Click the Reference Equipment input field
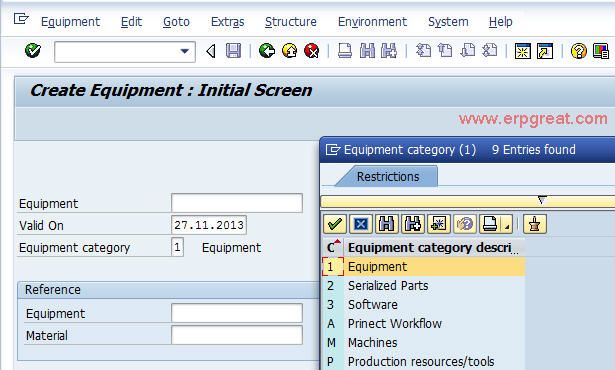This screenshot has width=615, height=370. coord(237,313)
